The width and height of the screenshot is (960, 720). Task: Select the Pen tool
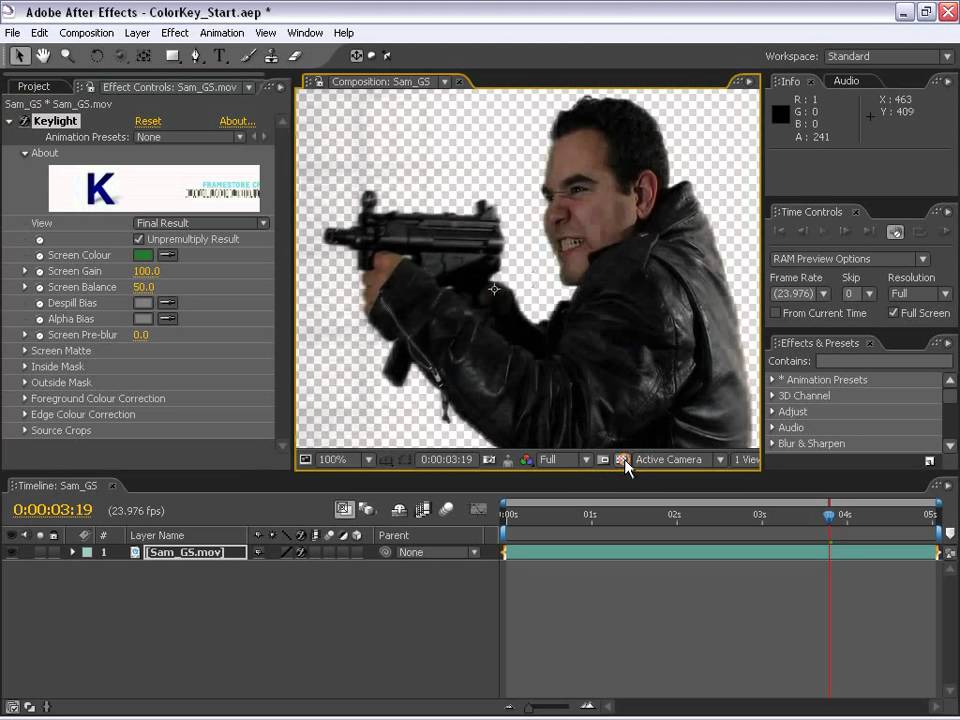pyautogui.click(x=196, y=56)
